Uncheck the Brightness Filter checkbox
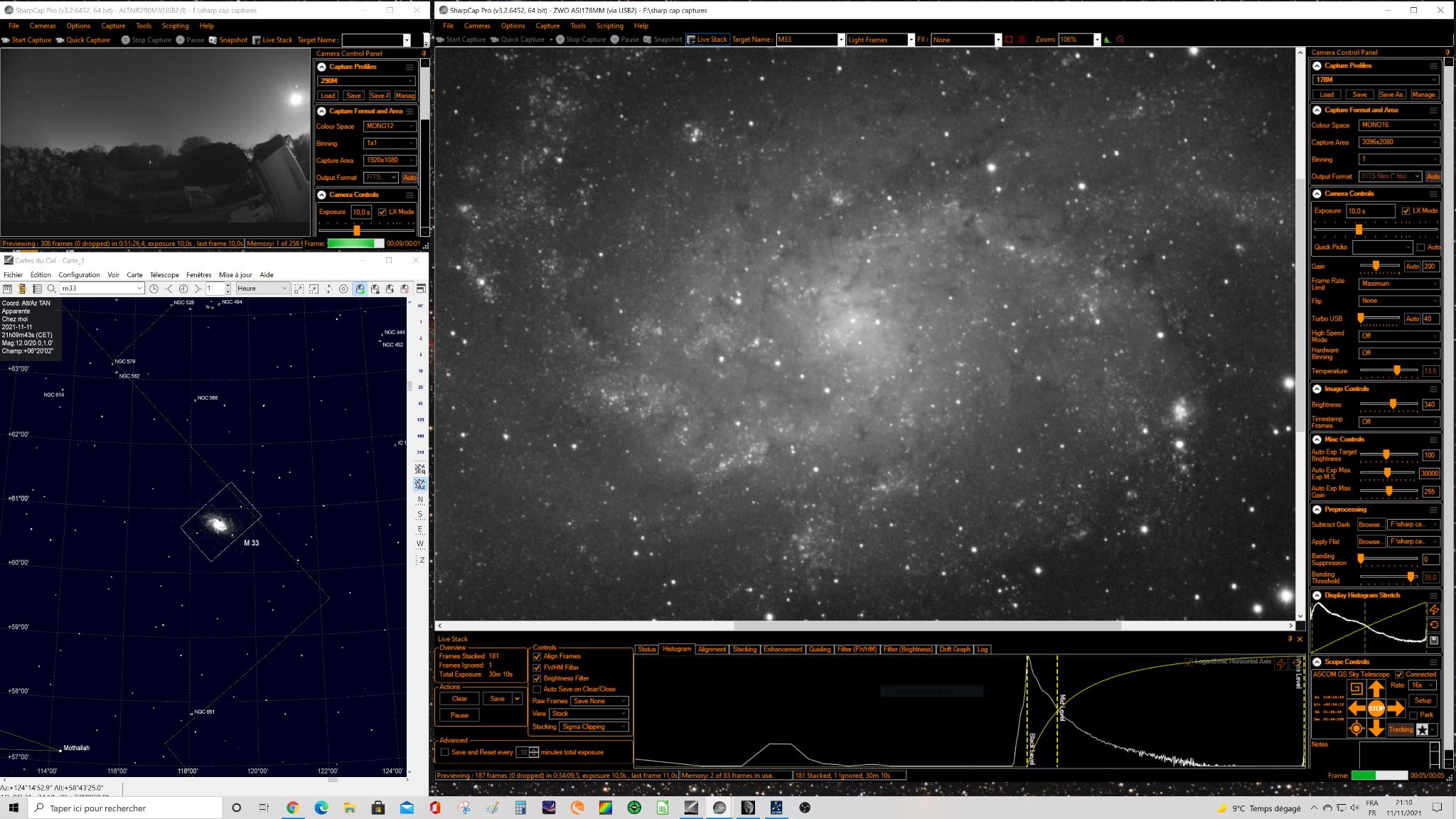 (537, 678)
